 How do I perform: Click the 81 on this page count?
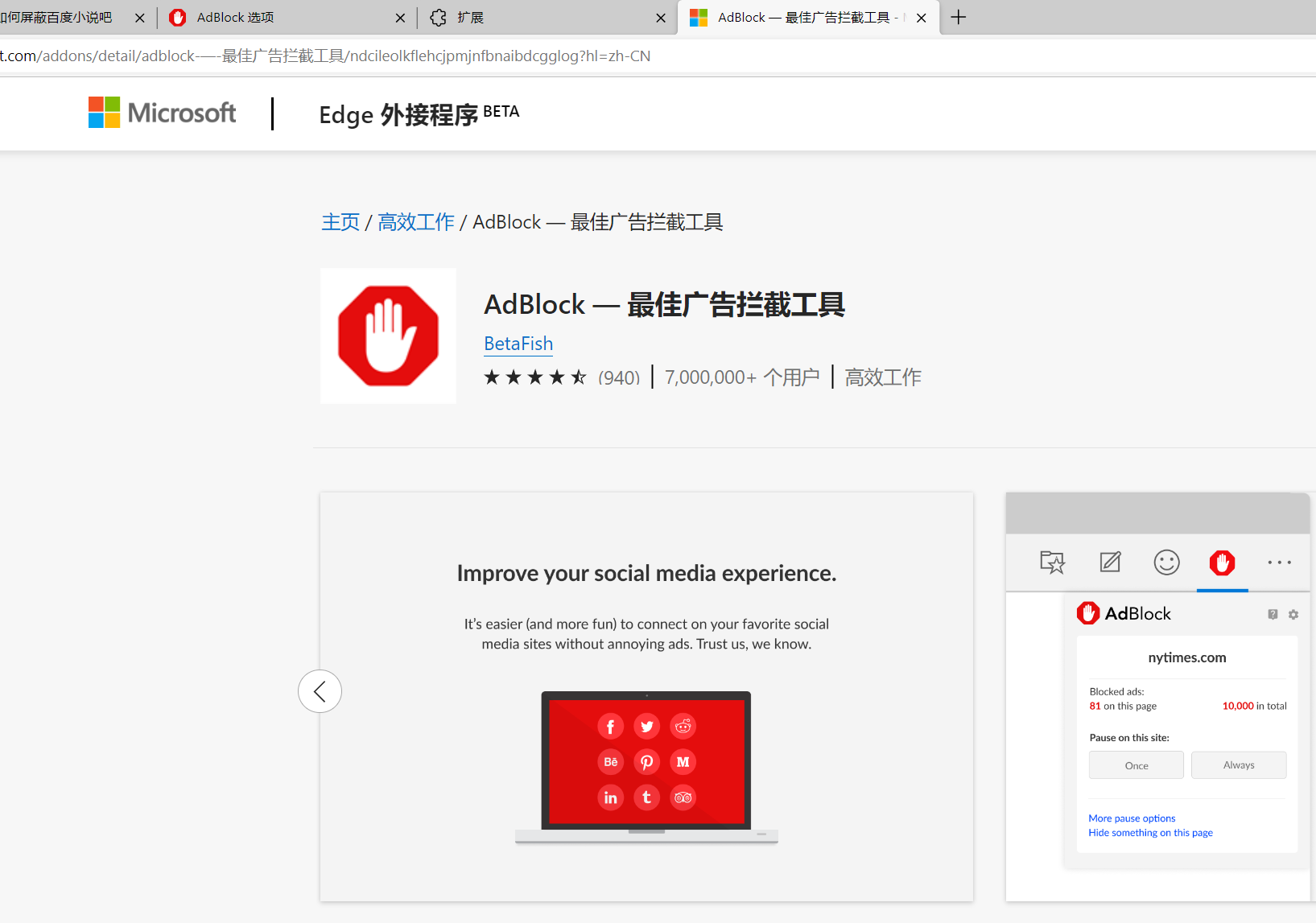coord(1123,706)
